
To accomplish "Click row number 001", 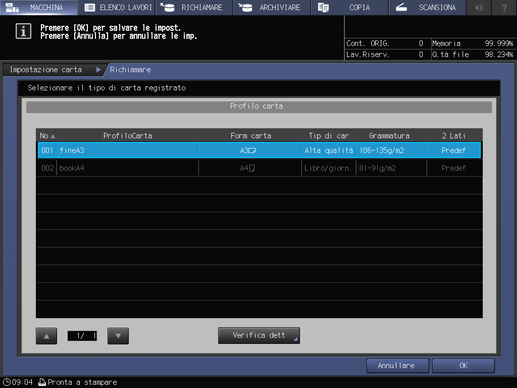I will 47,150.
